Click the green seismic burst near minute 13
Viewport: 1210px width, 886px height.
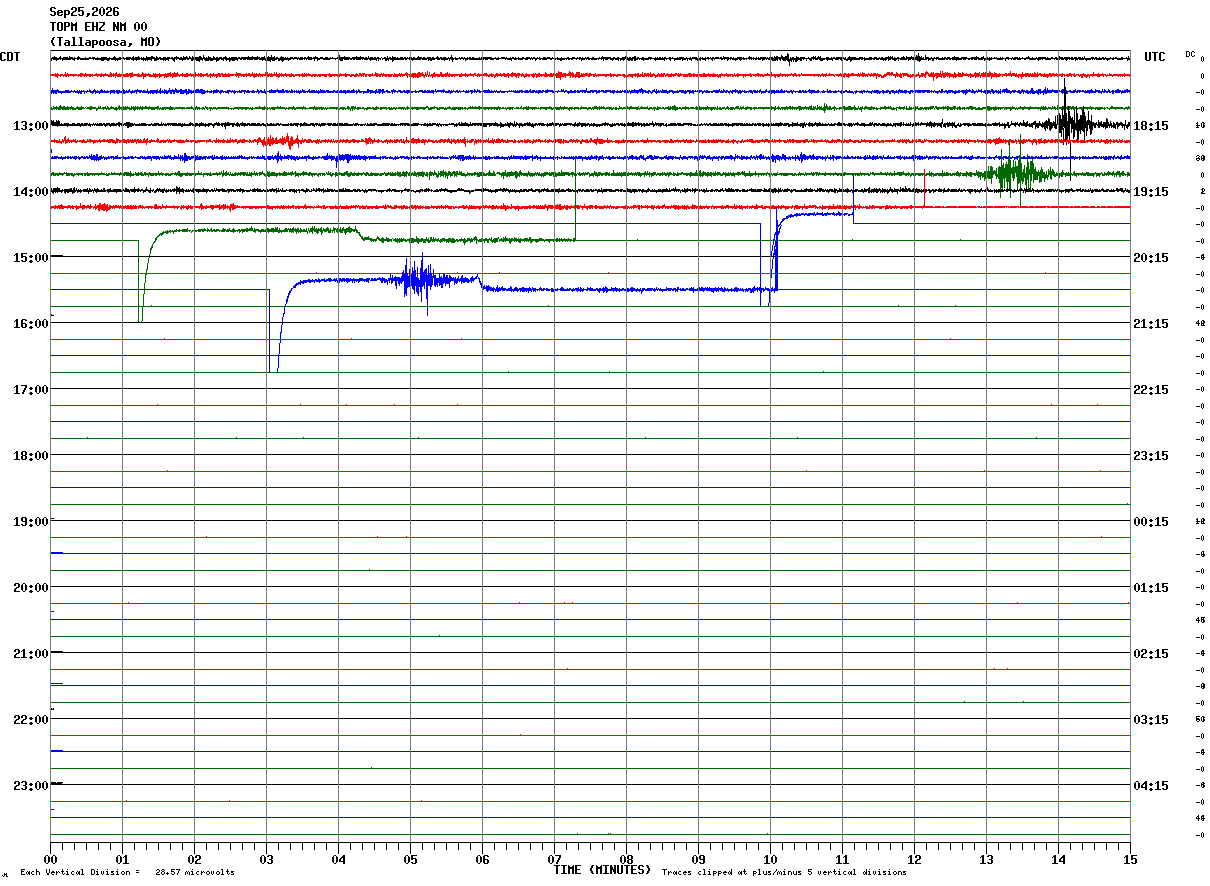[x=1015, y=173]
